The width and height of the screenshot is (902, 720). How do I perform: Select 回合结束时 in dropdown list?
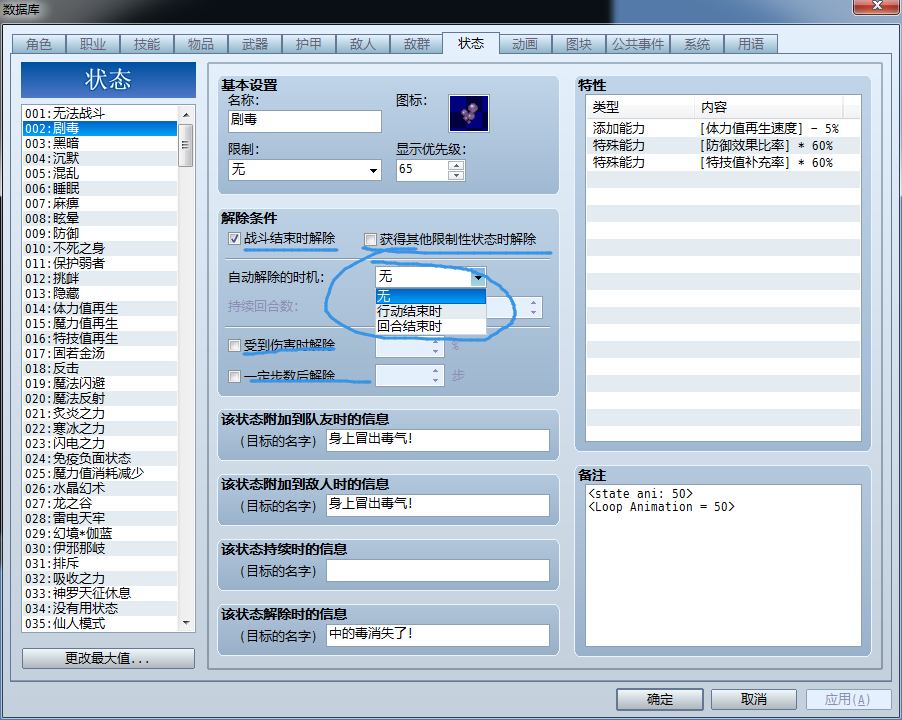click(x=431, y=326)
